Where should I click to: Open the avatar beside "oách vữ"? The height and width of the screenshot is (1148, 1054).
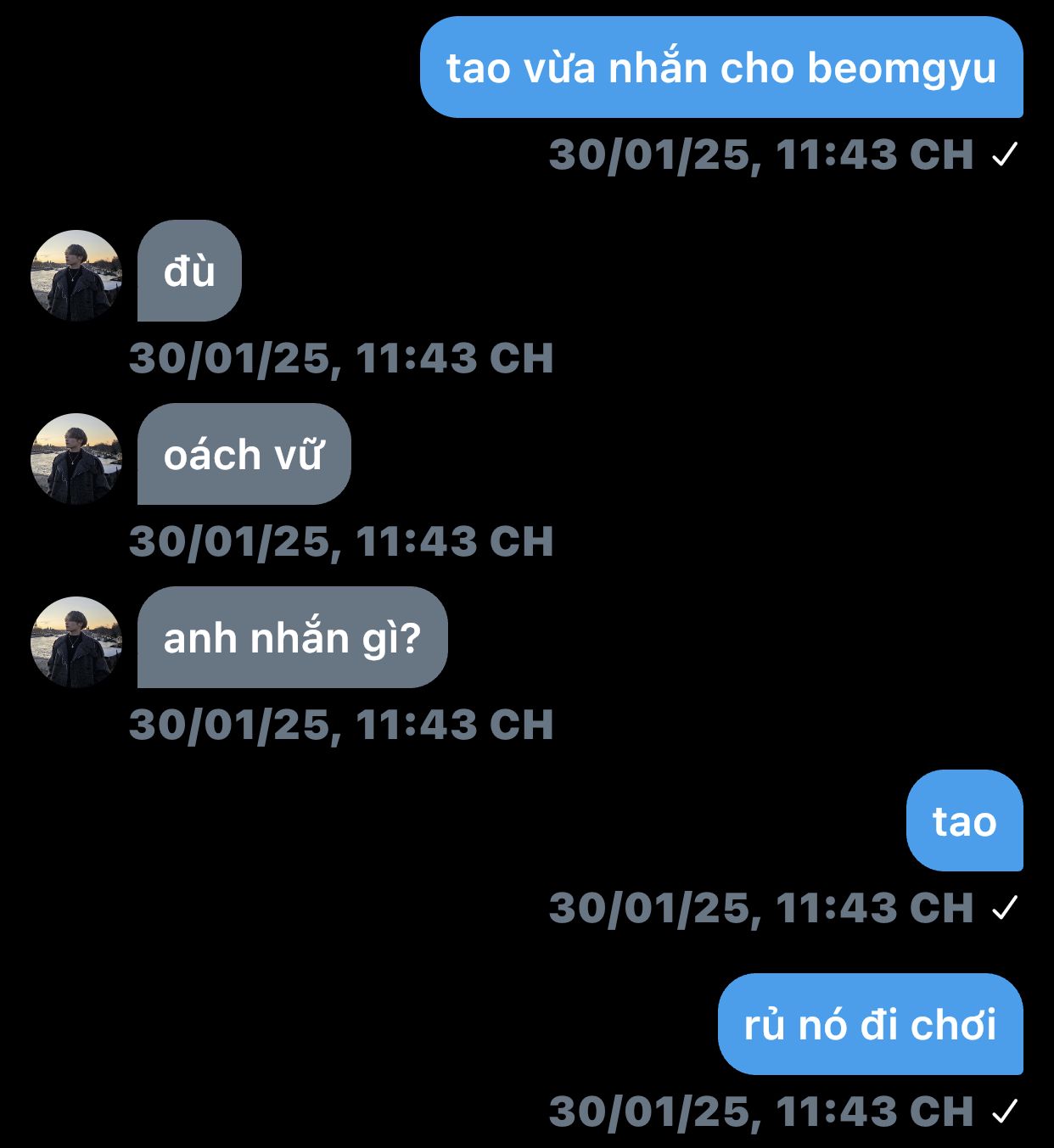[x=76, y=458]
